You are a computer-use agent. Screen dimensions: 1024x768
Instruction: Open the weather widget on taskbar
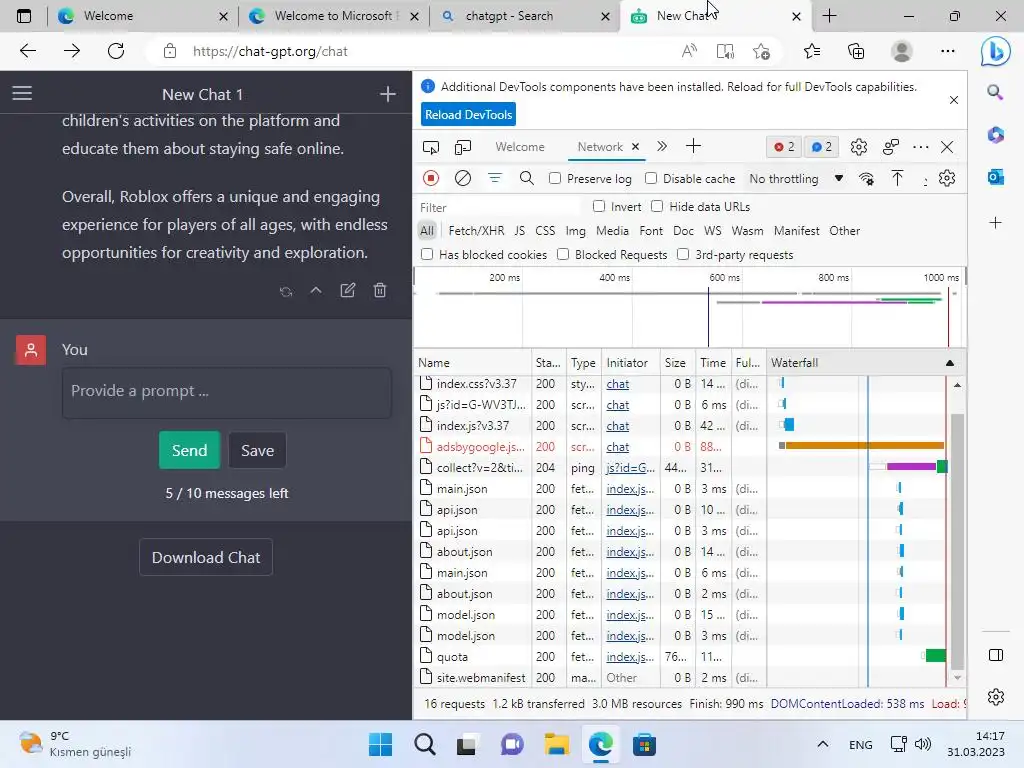75,744
